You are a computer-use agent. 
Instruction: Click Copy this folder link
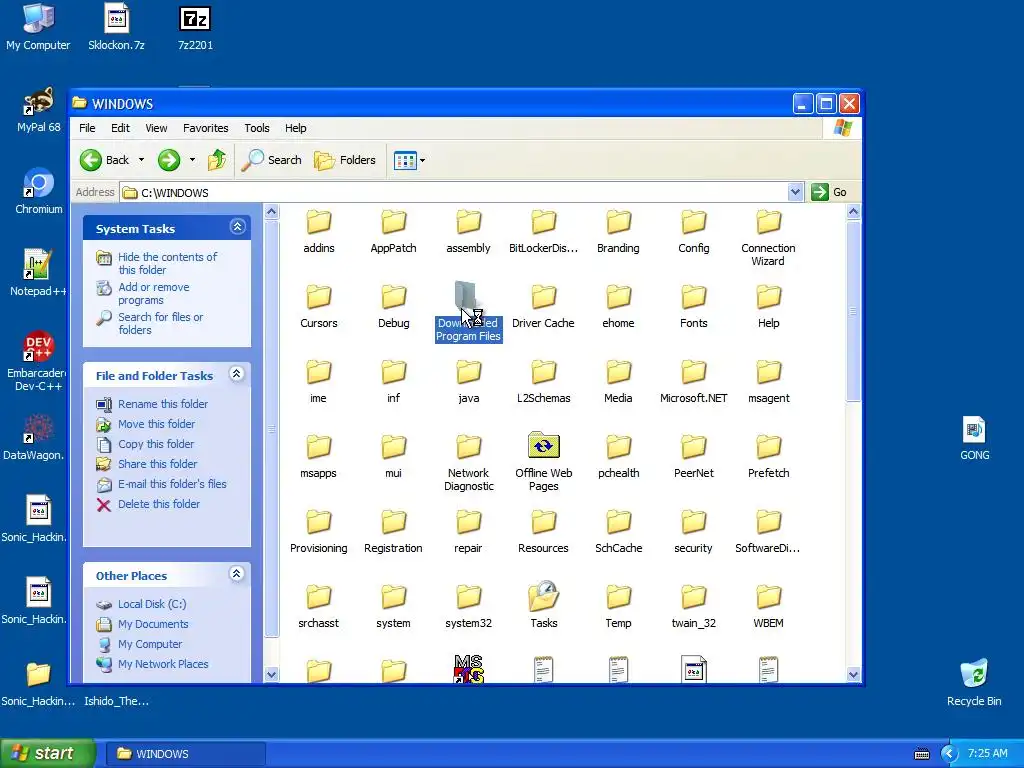pyautogui.click(x=155, y=444)
